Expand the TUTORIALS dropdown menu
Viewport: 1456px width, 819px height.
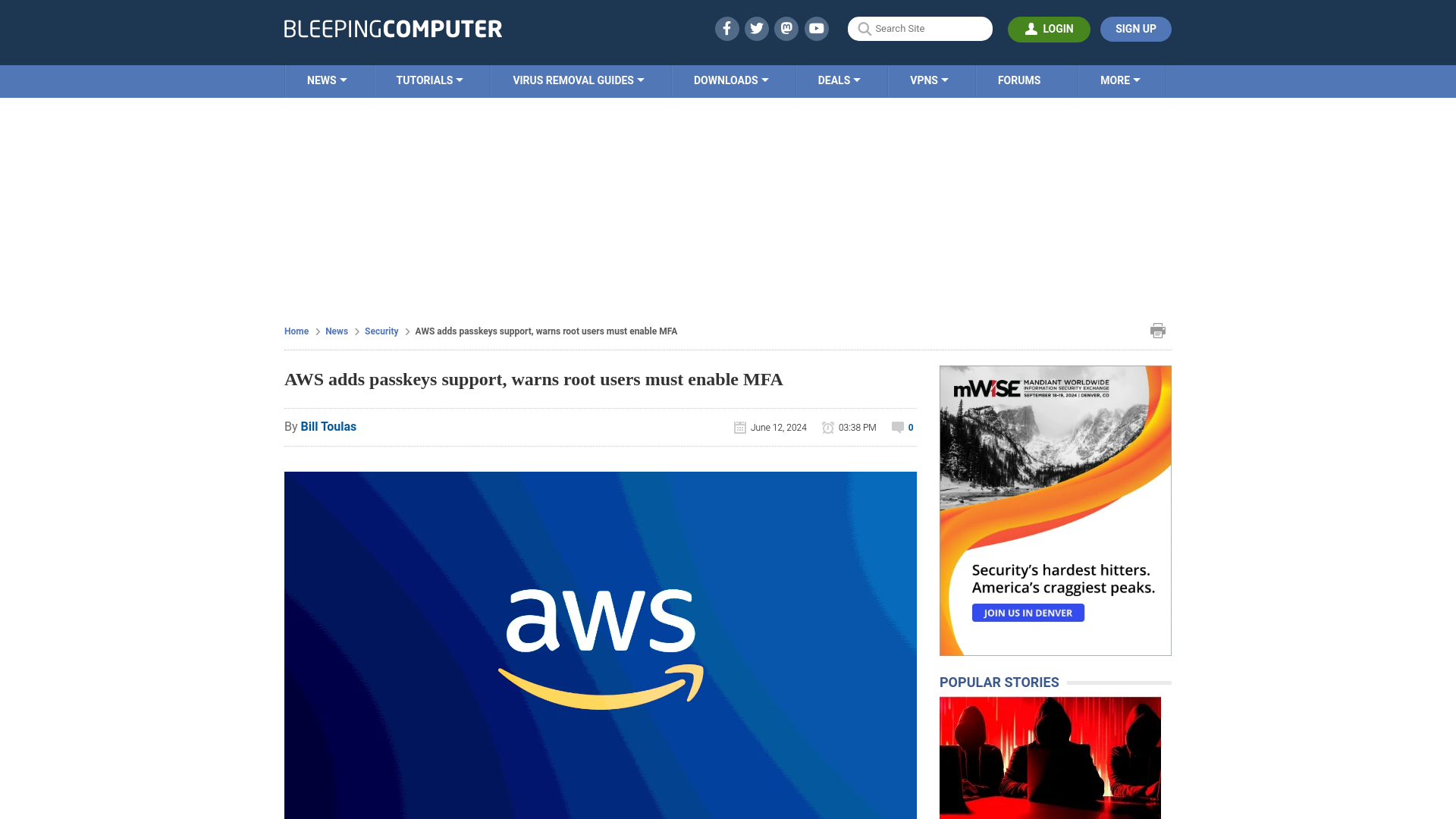(x=429, y=80)
